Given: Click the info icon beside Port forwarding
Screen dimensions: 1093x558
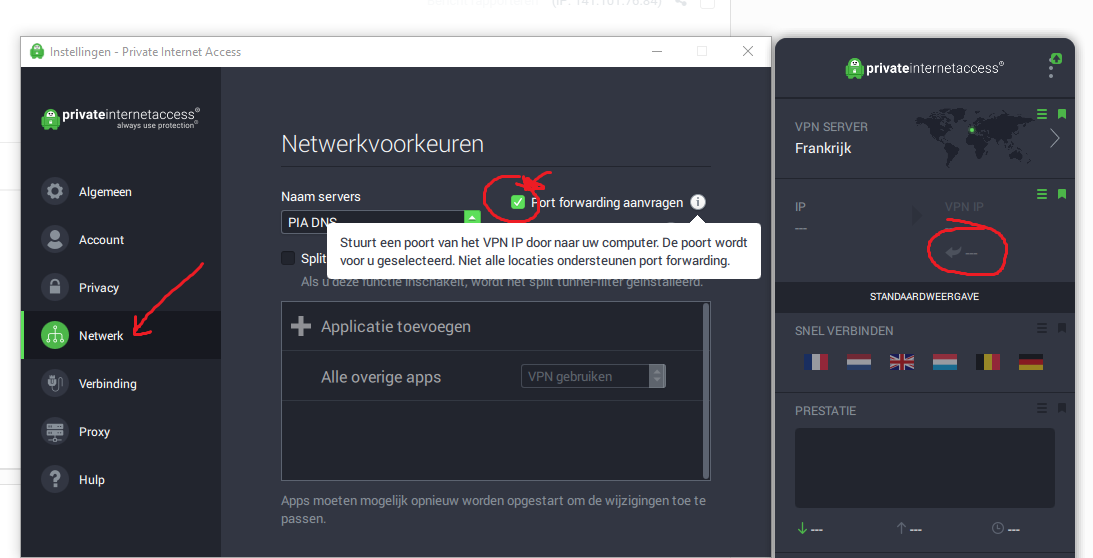Looking at the screenshot, I should click(698, 202).
